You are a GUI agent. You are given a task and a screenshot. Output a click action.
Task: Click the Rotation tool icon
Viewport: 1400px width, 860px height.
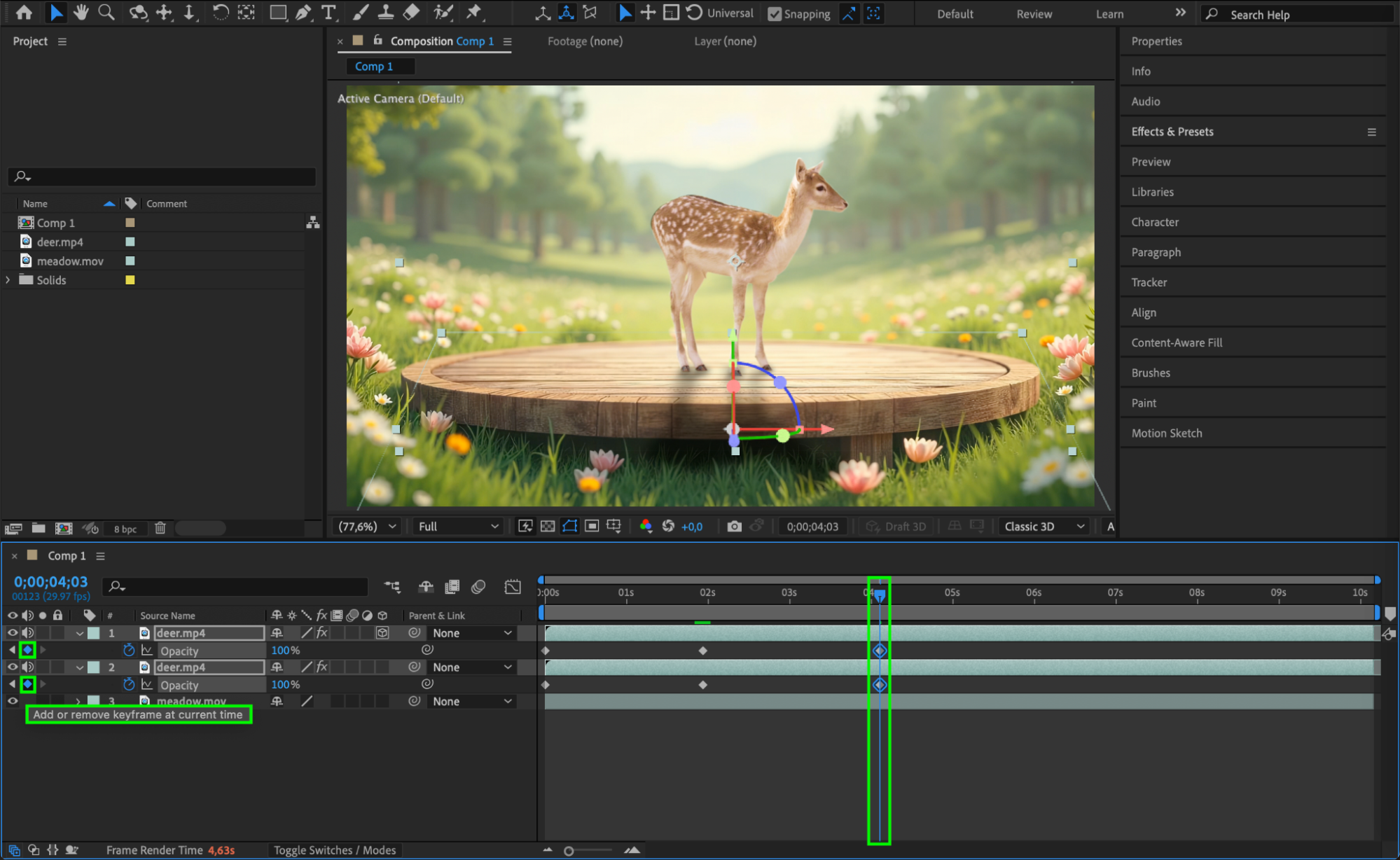coord(220,13)
